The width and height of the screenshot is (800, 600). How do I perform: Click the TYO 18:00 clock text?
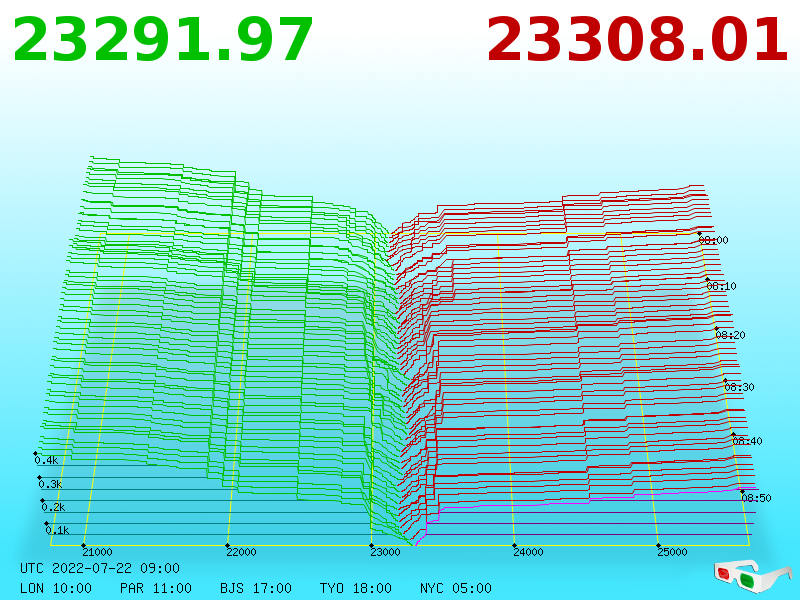pyautogui.click(x=356, y=588)
